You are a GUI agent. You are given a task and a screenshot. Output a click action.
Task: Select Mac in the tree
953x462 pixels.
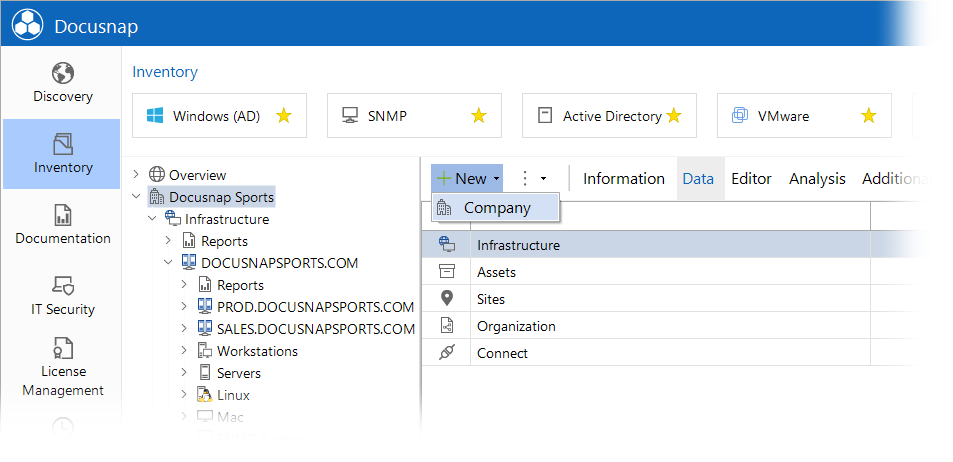click(x=230, y=417)
